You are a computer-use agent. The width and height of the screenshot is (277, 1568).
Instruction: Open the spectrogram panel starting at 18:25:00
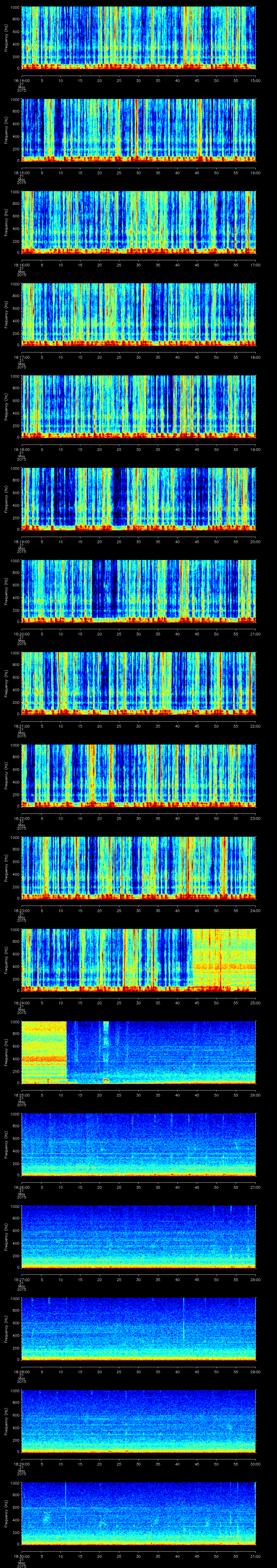(x=139, y=1052)
